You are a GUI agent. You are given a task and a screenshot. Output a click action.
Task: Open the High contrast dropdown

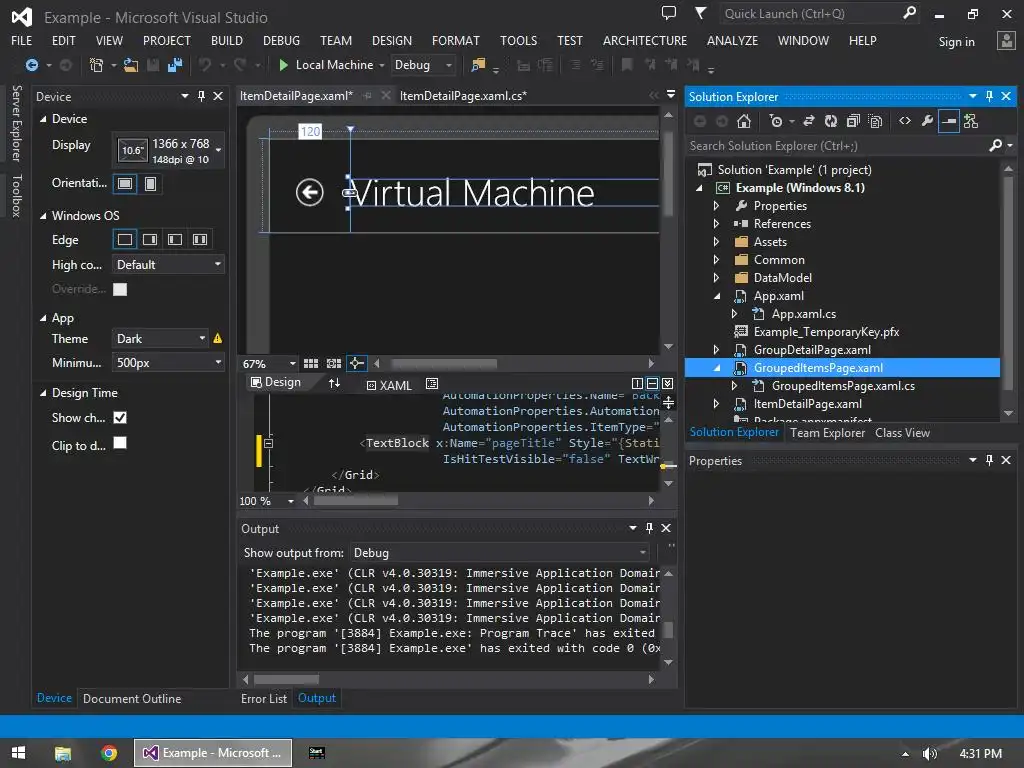click(168, 264)
